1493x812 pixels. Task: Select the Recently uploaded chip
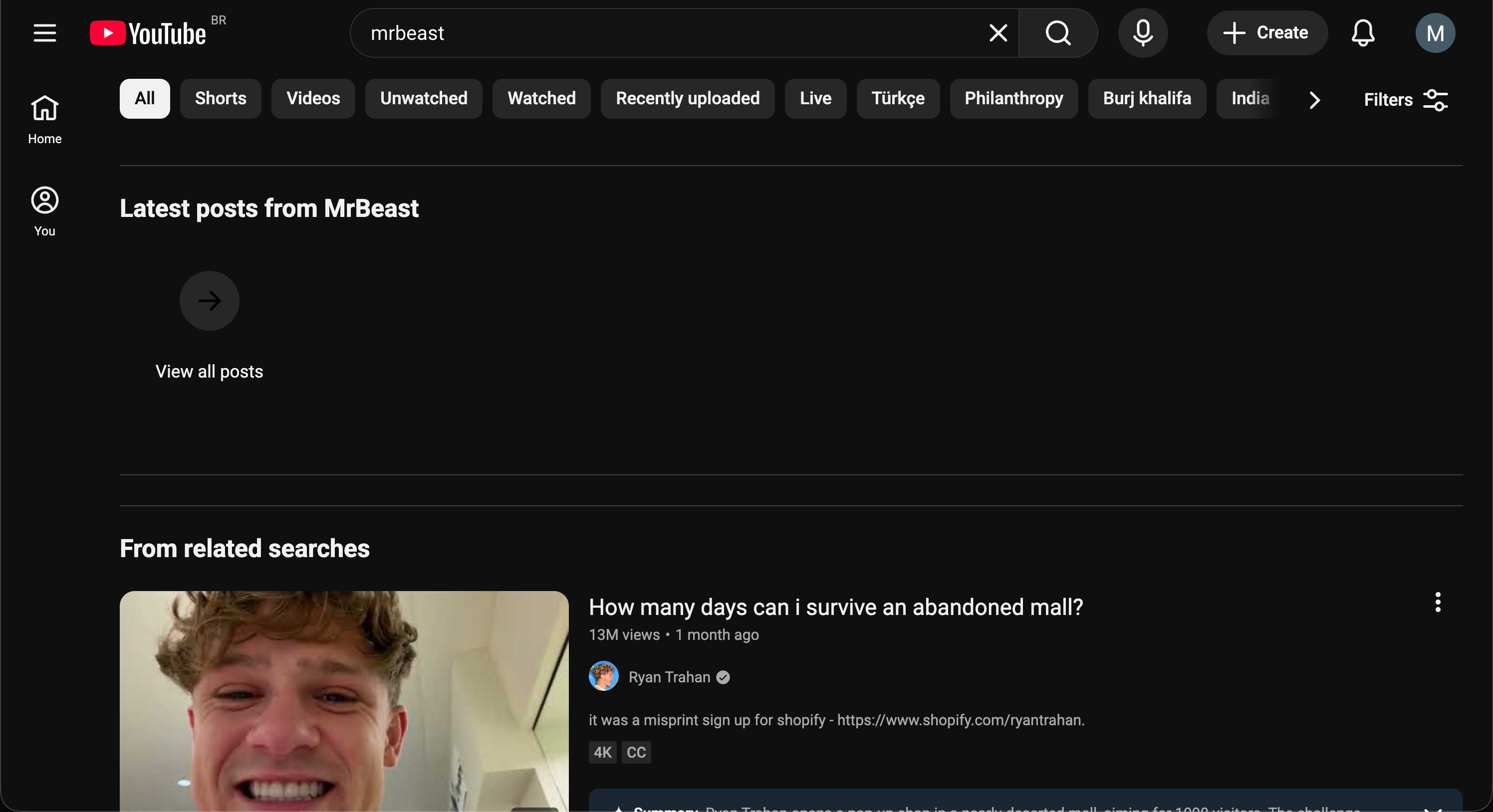pyautogui.click(x=688, y=98)
